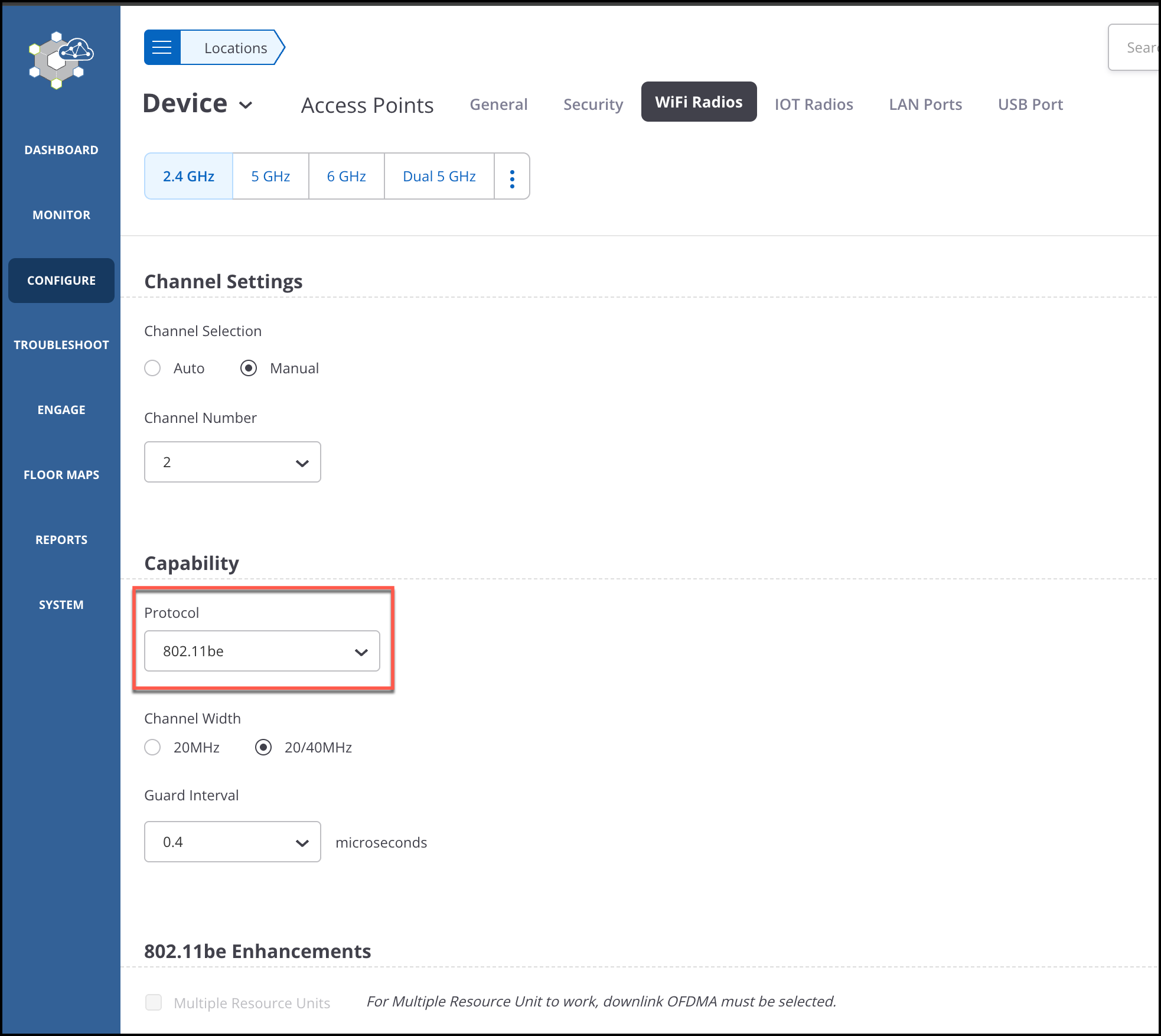The height and width of the screenshot is (1036, 1161).
Task: Choose the 20/40MHz channel width option
Action: coord(263,748)
